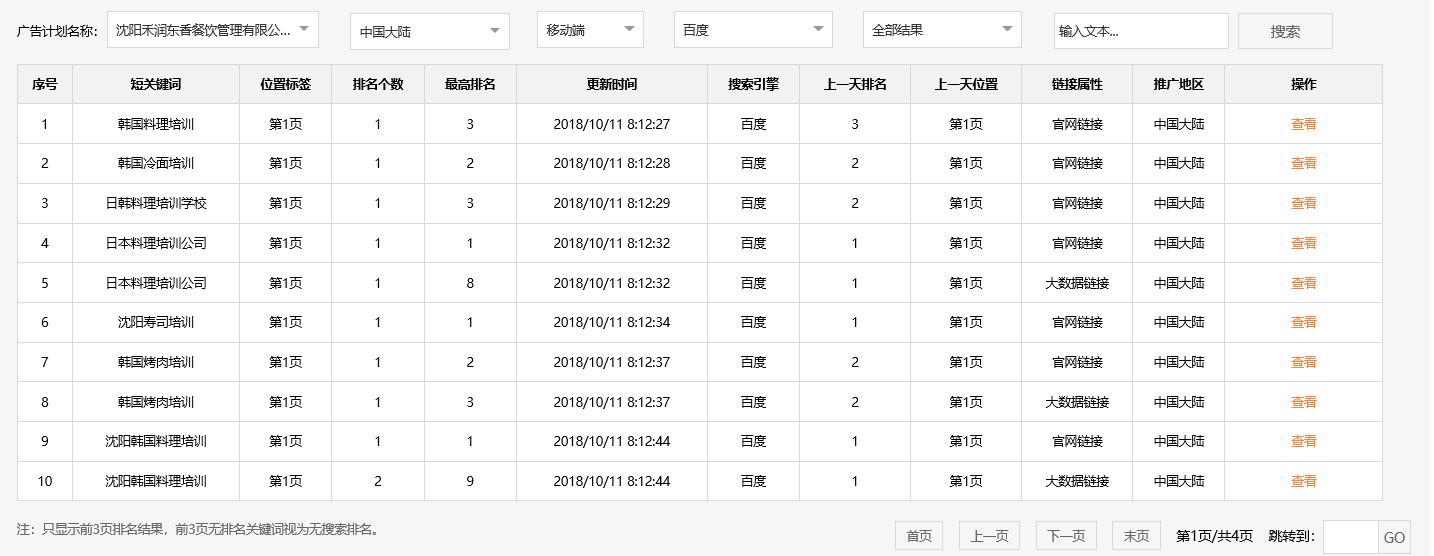Open the 移动端 device dropdown
This screenshot has width=1434, height=556.
(x=590, y=30)
